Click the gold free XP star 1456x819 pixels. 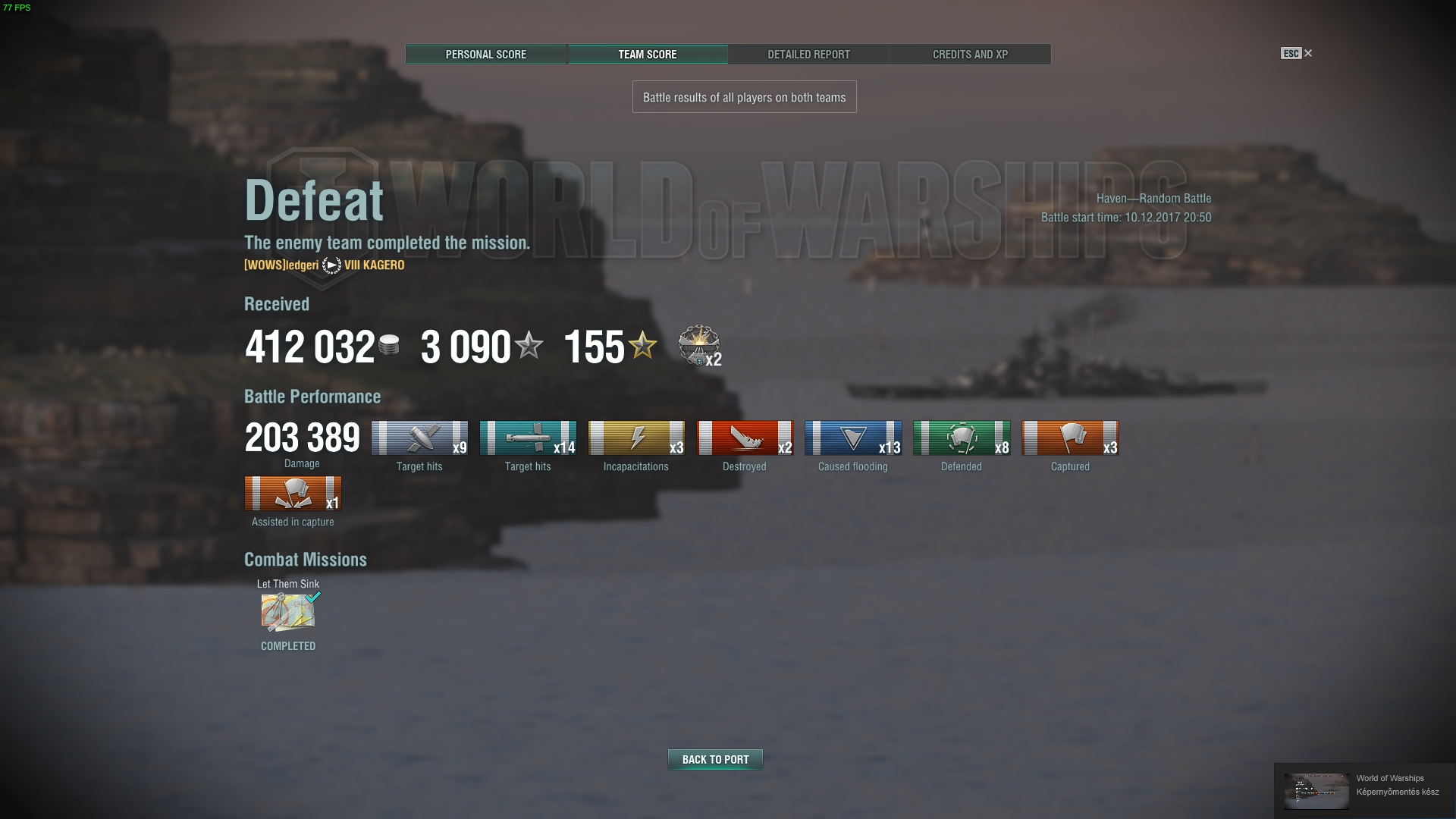pos(643,345)
